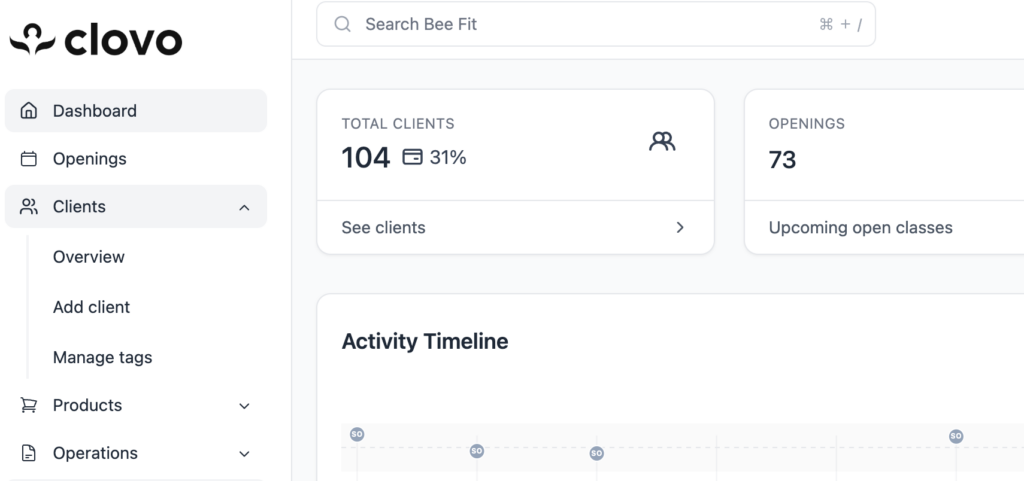This screenshot has width=1024, height=481.
Task: Open Upcoming open classes link
Action: pos(860,228)
